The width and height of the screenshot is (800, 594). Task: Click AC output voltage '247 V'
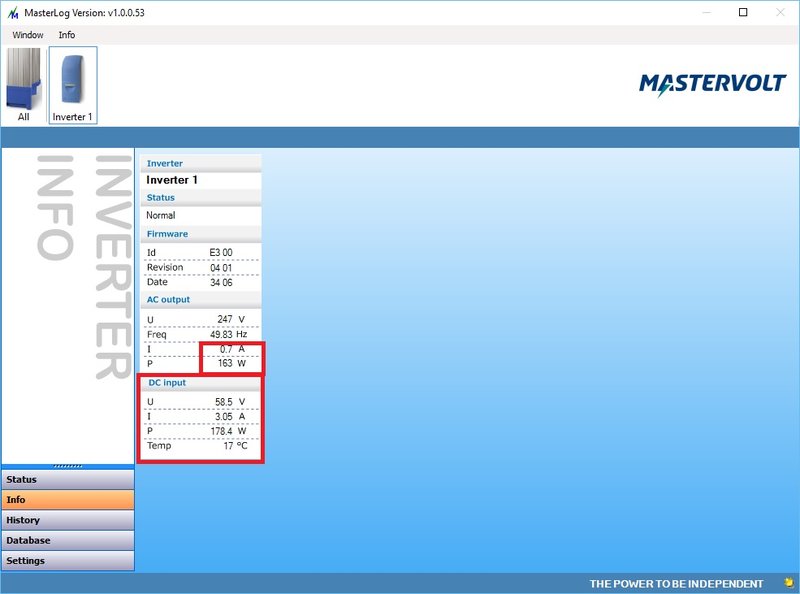pyautogui.click(x=231, y=319)
